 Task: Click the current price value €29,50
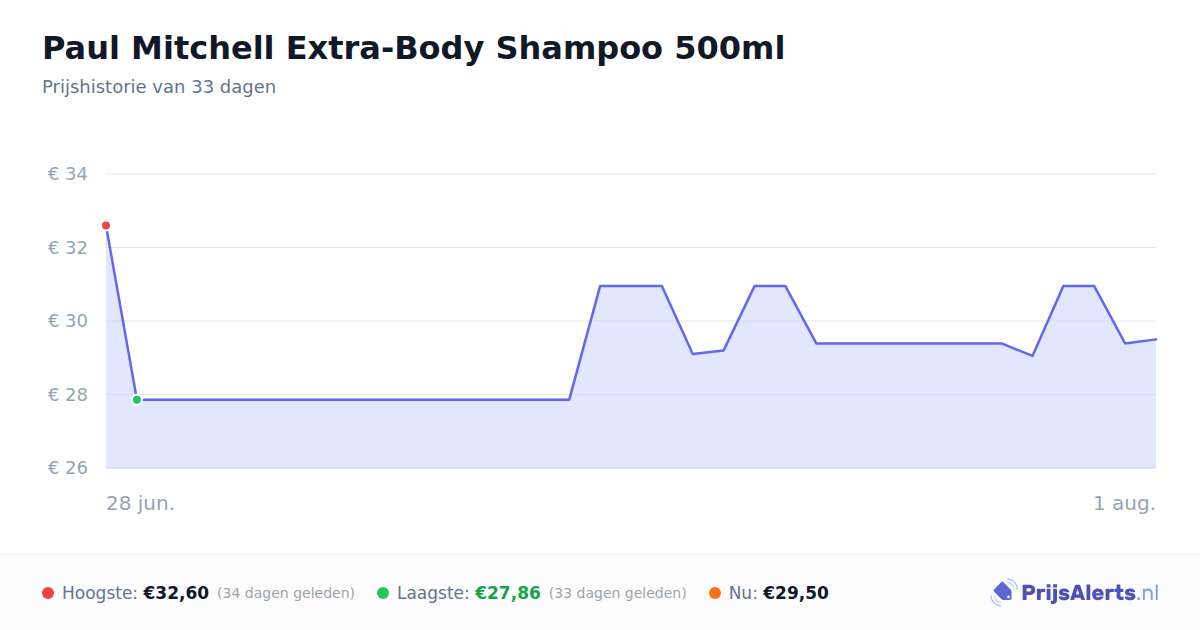pos(796,593)
